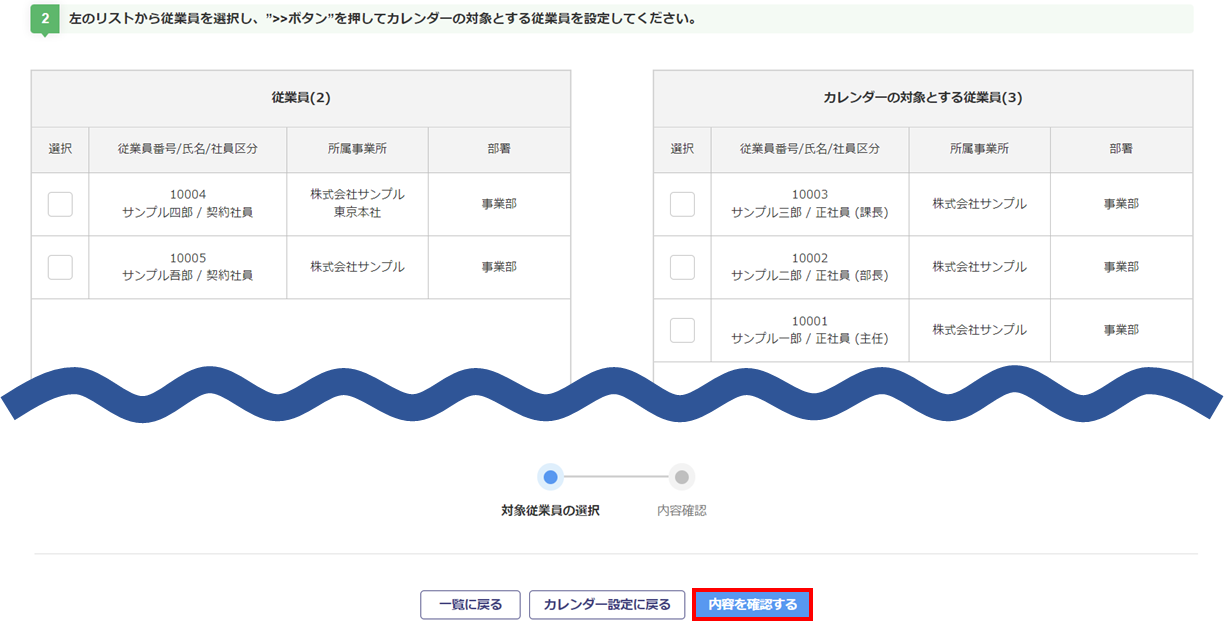Image resolution: width=1224 pixels, height=628 pixels.
Task: Click the blue 対象従業員の選択 step circle
Action: pos(550,477)
